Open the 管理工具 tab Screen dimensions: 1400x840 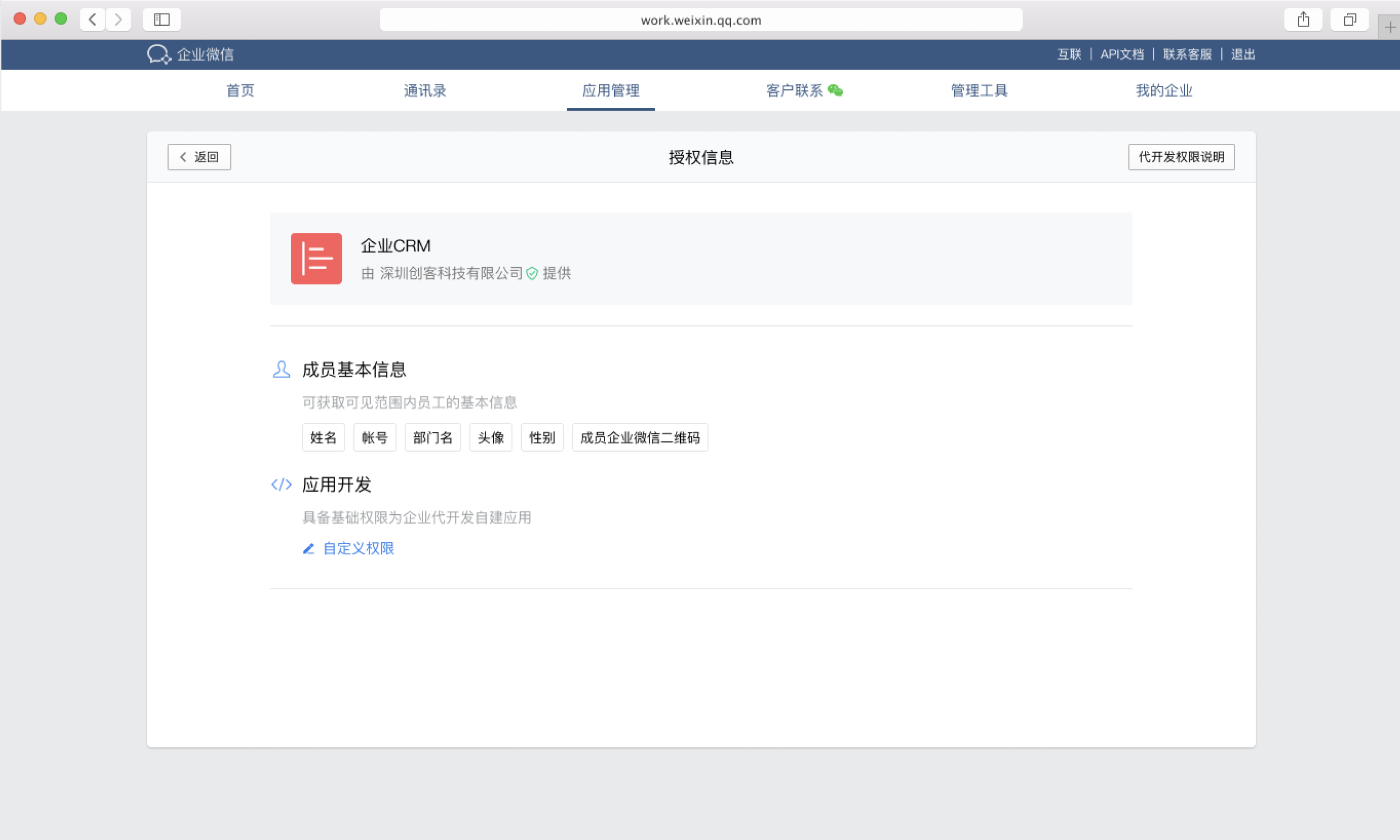(x=979, y=91)
